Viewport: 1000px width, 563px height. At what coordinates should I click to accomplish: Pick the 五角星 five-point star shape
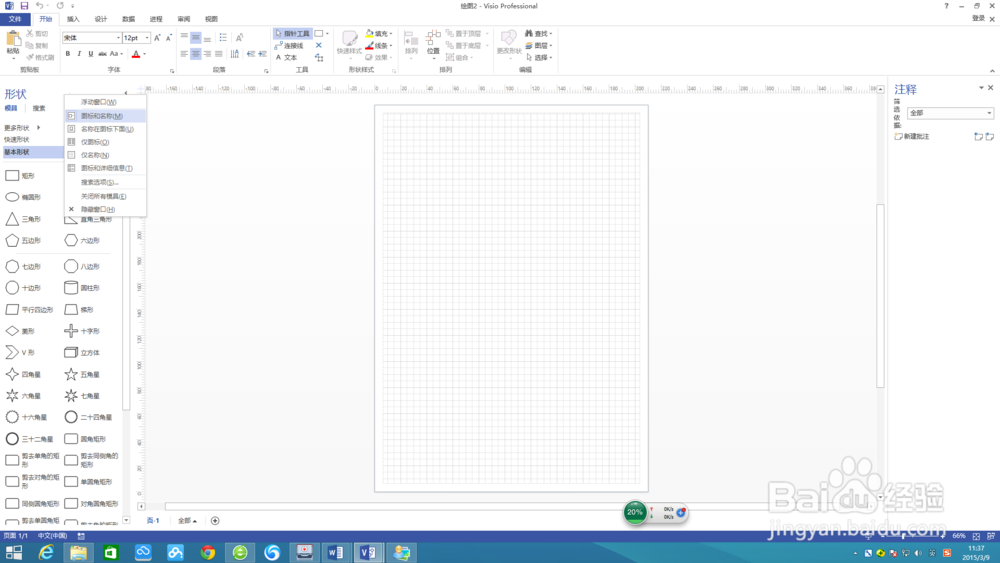(82, 374)
